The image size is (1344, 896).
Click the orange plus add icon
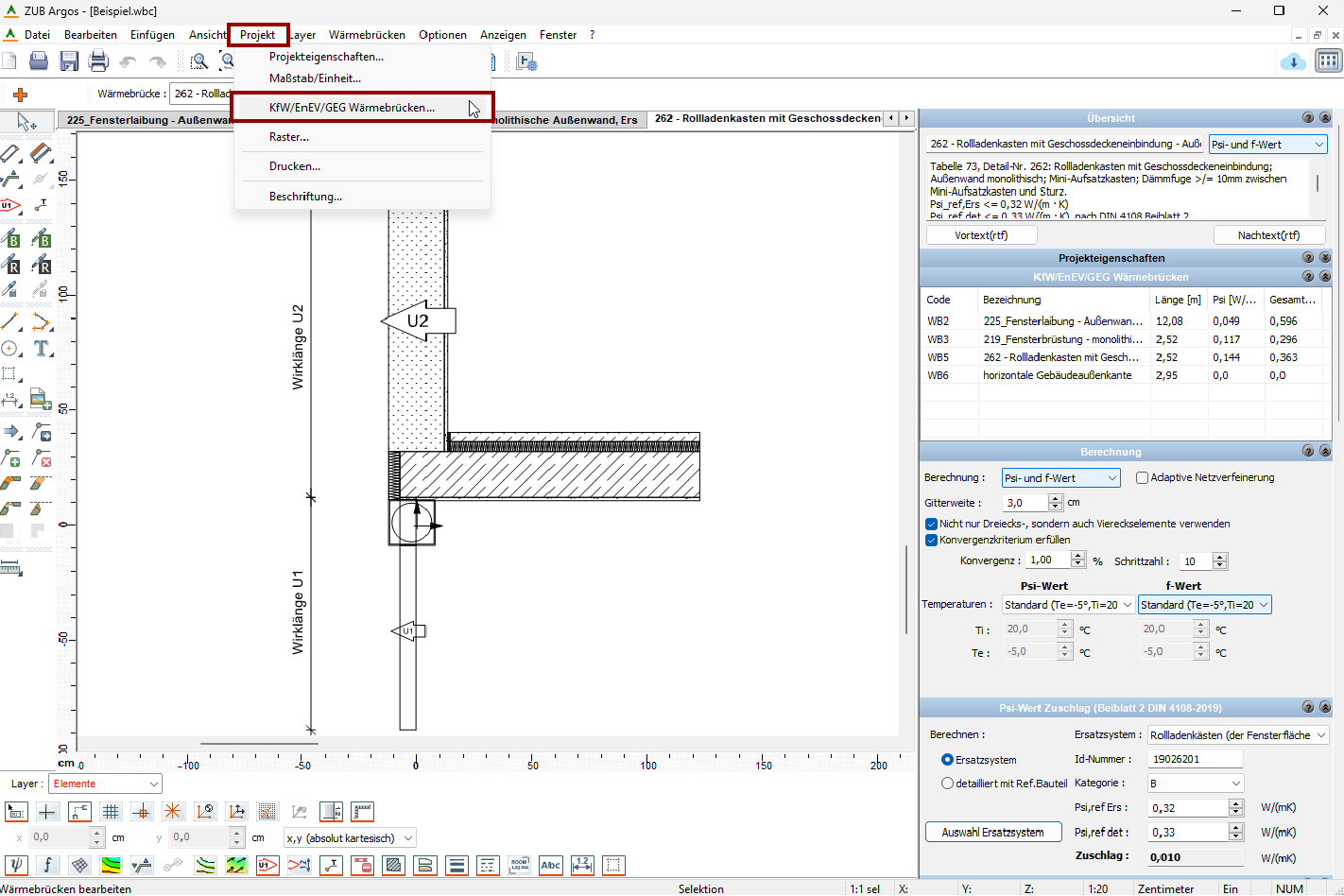tap(20, 95)
